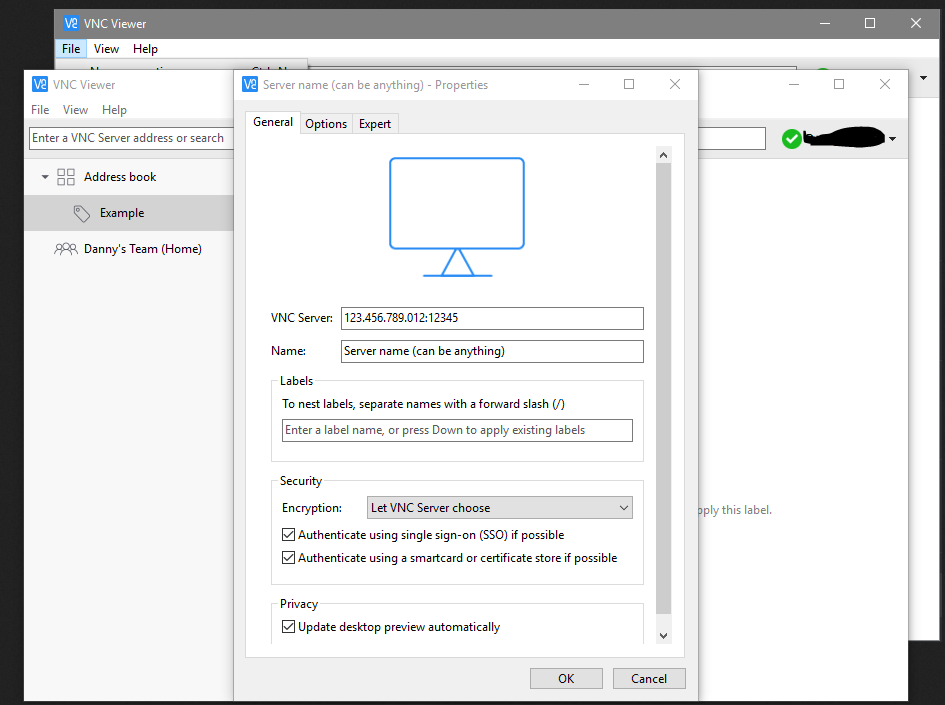Minimize the back VNC Viewer window
945x705 pixels.
click(x=825, y=24)
